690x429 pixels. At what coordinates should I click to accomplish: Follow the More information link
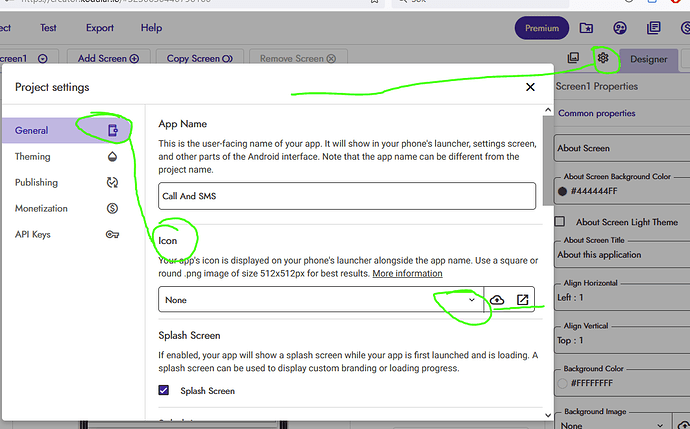click(x=407, y=273)
